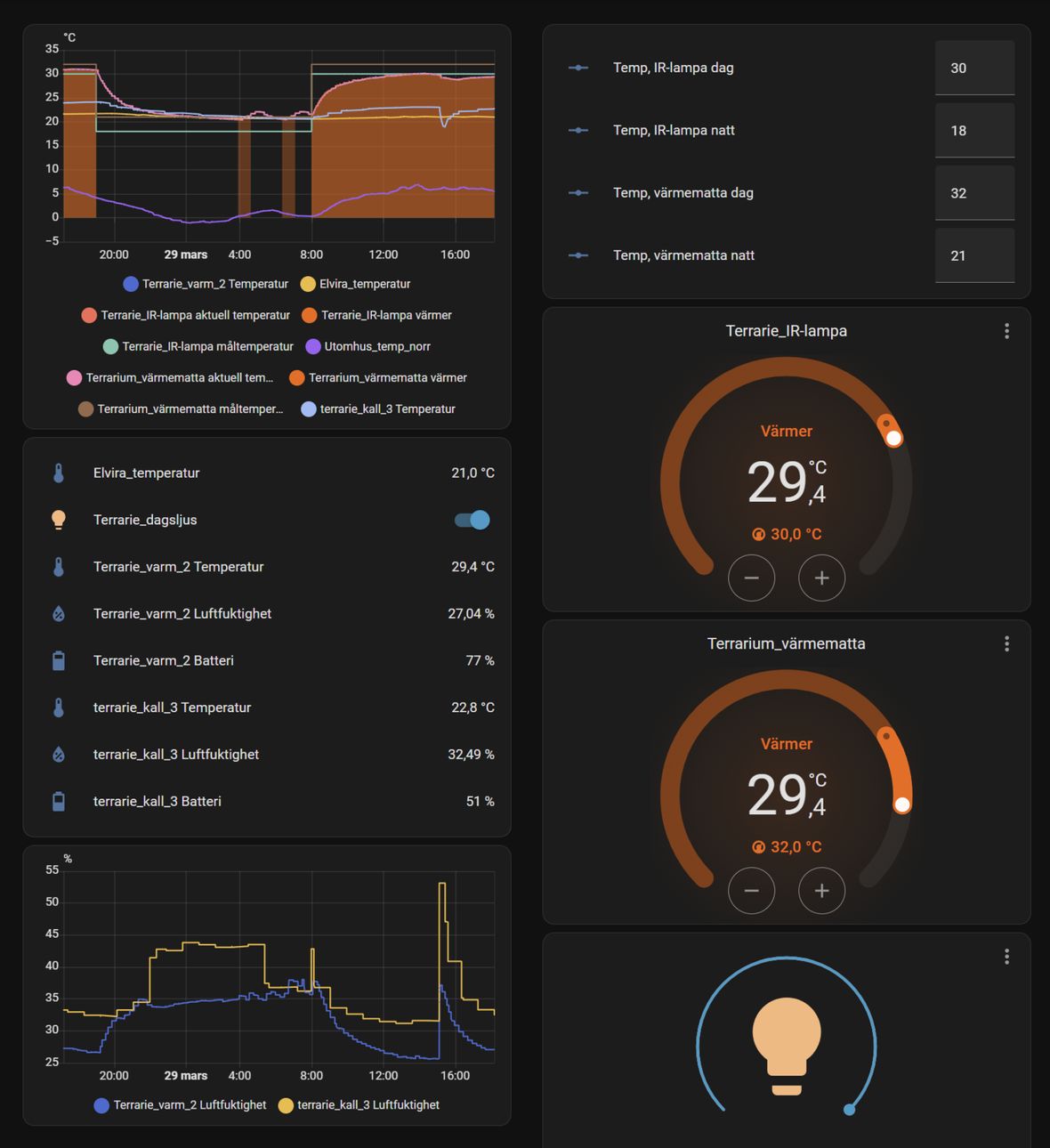Image resolution: width=1050 pixels, height=1148 pixels.
Task: Hide Utomhus_temp_norr series in the temperature chart legend
Action: pyautogui.click(x=367, y=346)
